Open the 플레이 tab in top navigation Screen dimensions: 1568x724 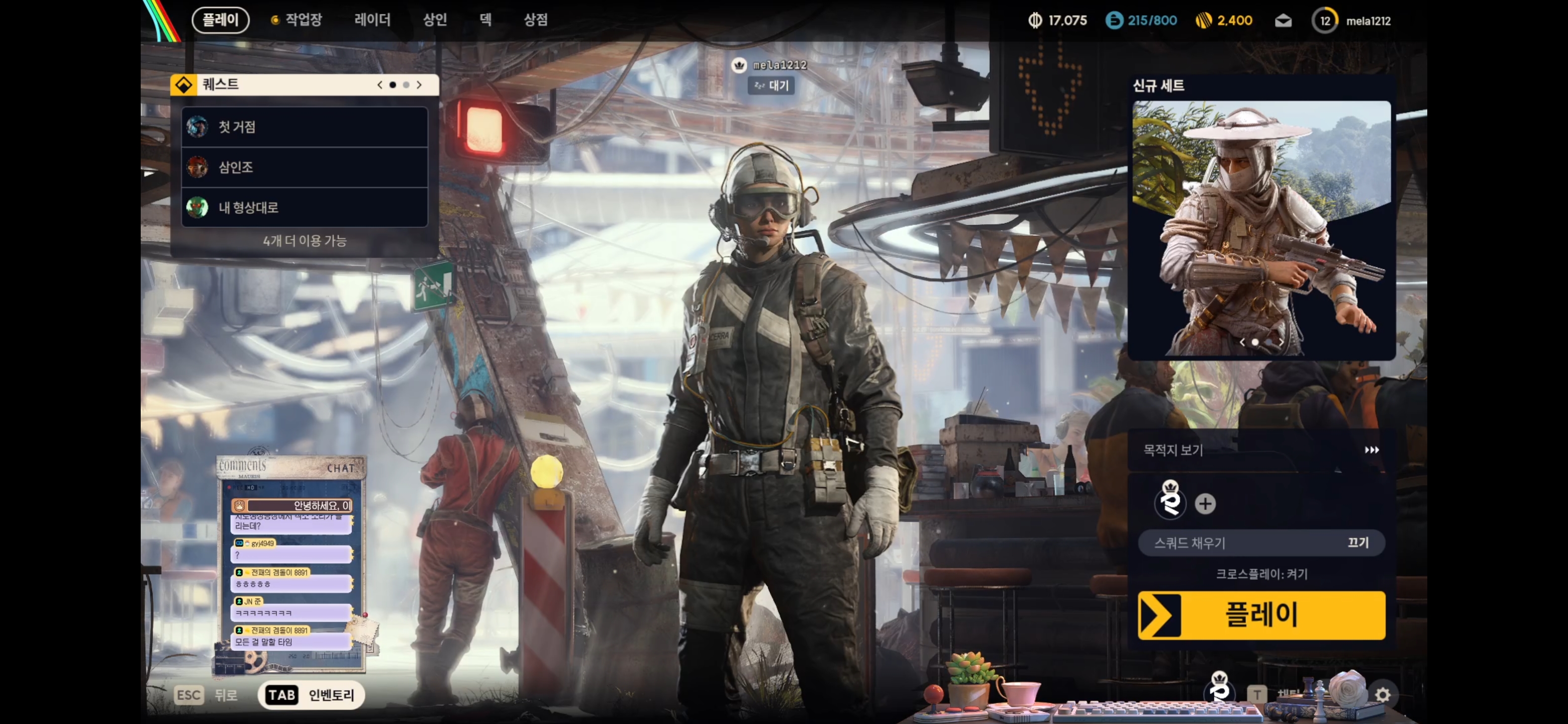(x=220, y=20)
